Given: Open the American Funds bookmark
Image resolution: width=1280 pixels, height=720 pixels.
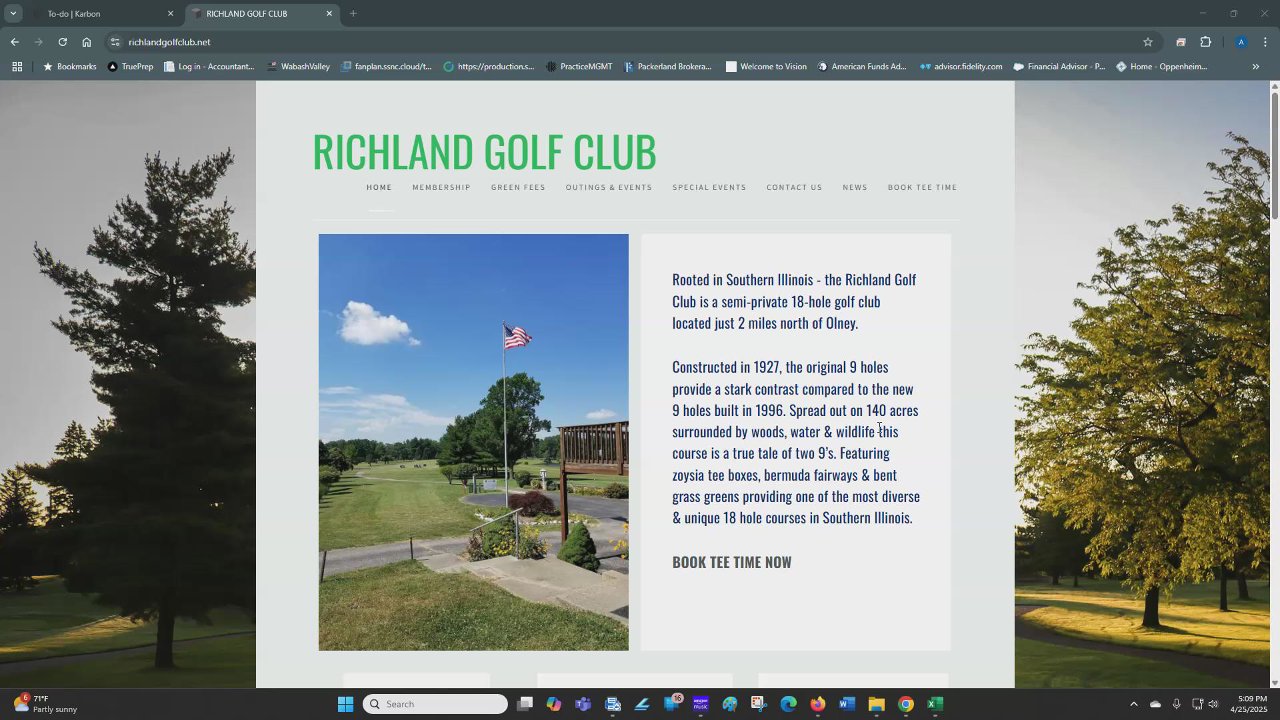Looking at the screenshot, I should 862,67.
